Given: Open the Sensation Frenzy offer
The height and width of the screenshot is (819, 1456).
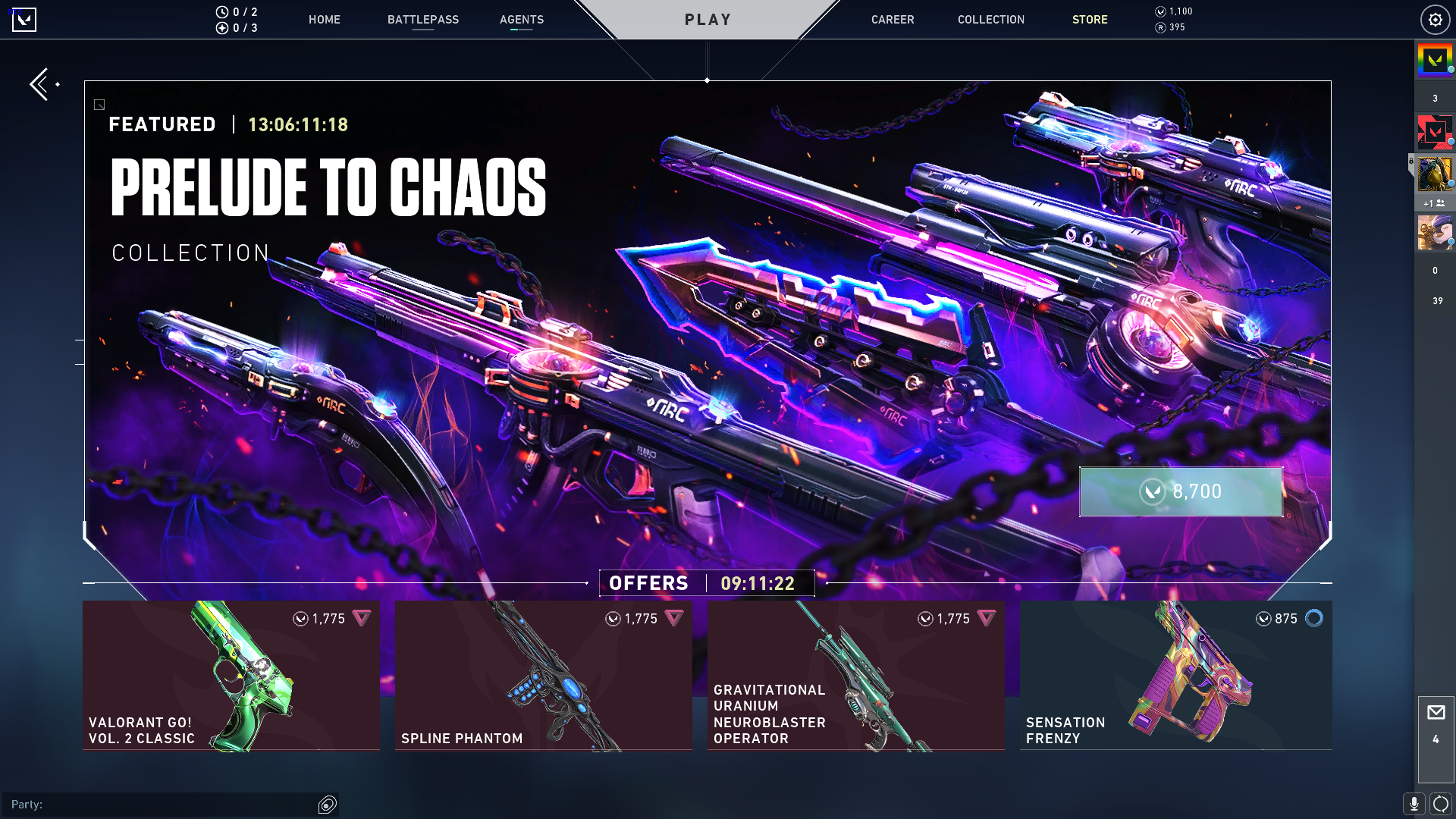Looking at the screenshot, I should (1175, 675).
